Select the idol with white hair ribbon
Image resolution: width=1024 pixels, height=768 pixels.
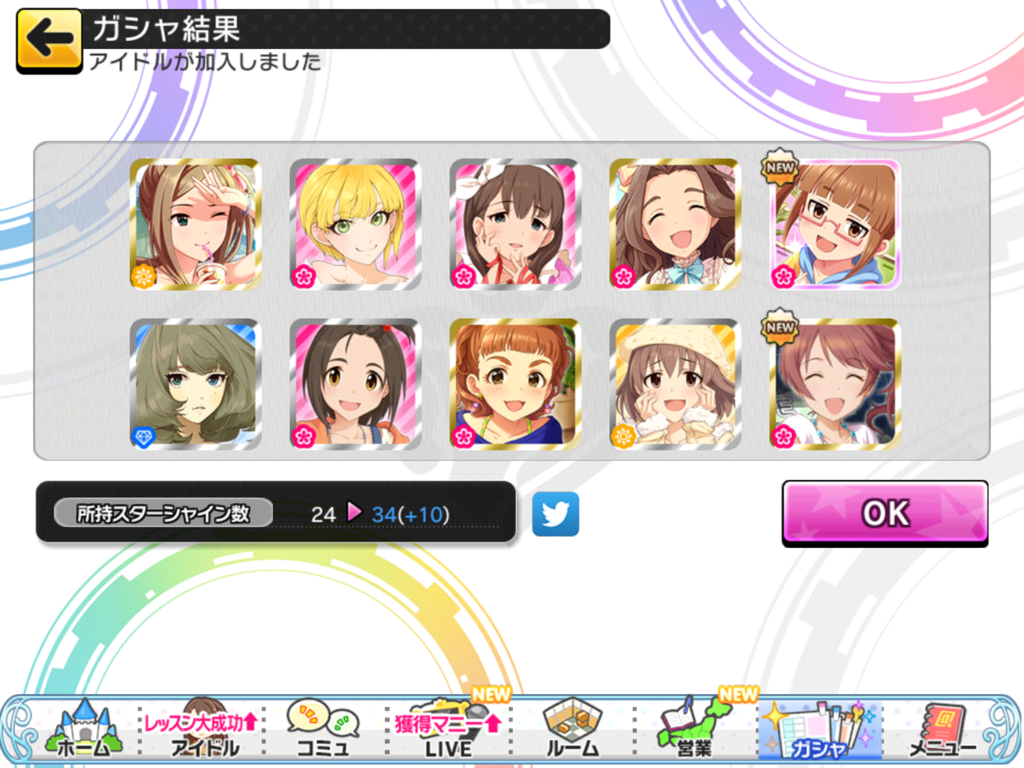(515, 224)
